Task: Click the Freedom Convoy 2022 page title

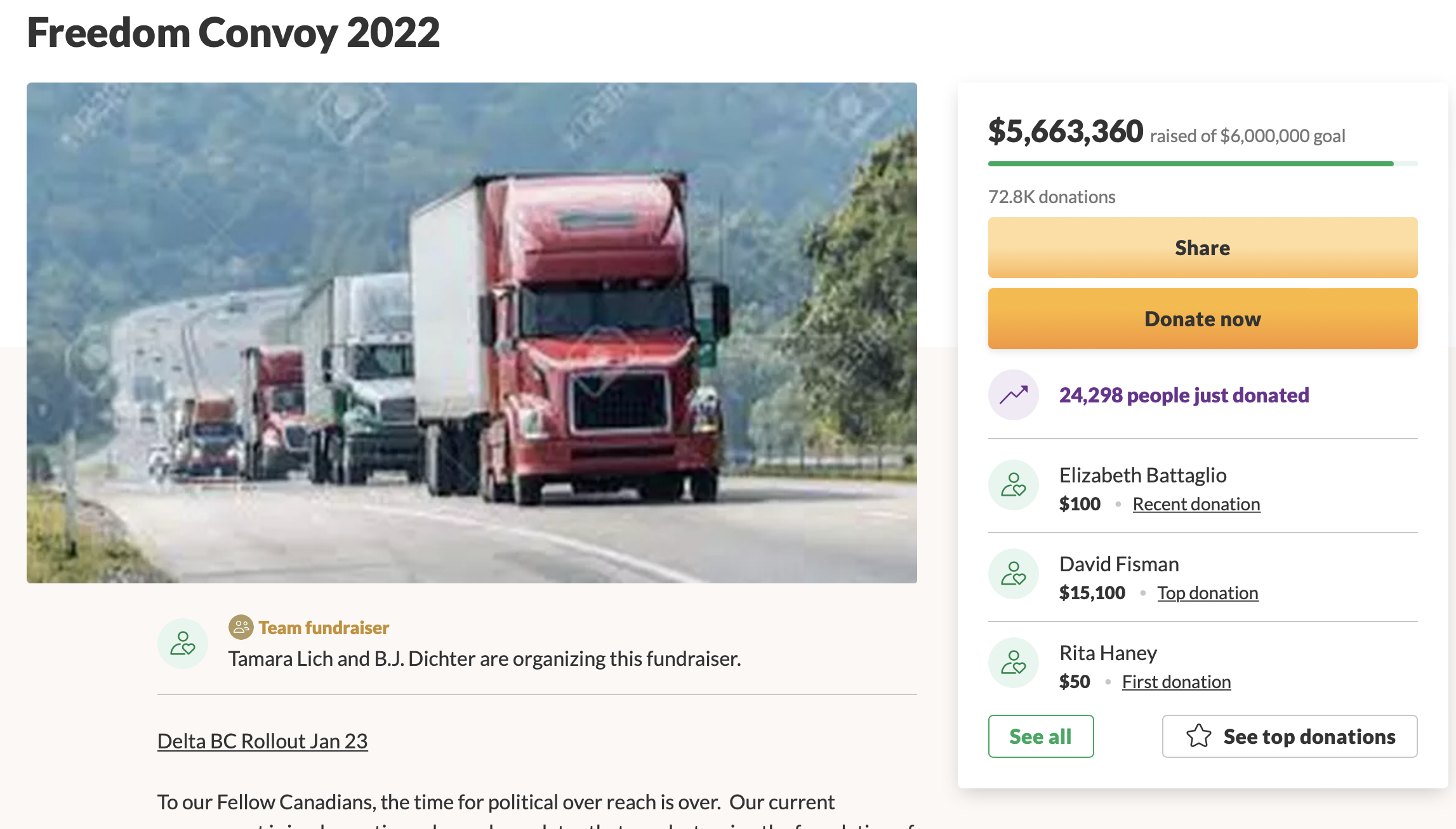Action: click(x=234, y=32)
